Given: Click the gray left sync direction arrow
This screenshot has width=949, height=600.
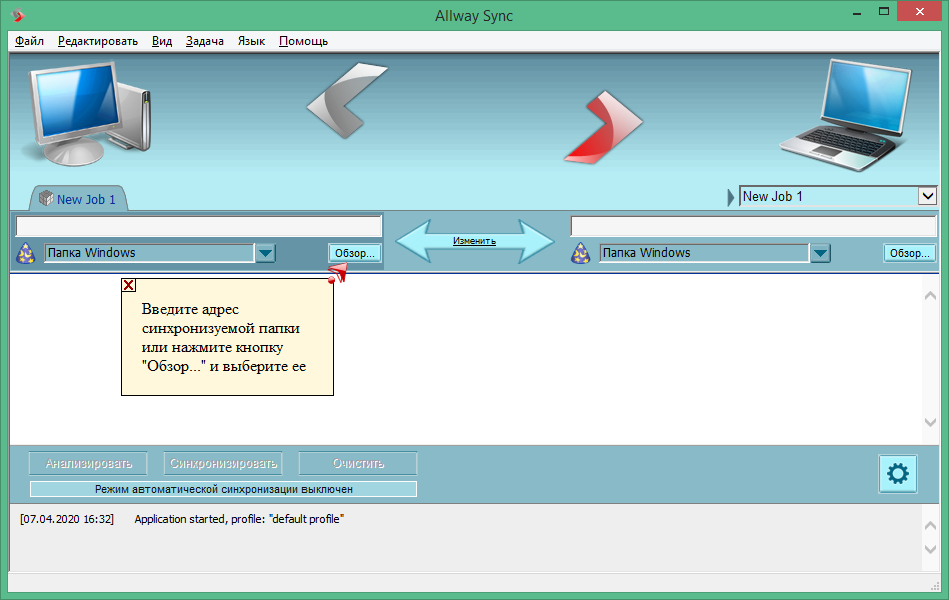Looking at the screenshot, I should [345, 100].
